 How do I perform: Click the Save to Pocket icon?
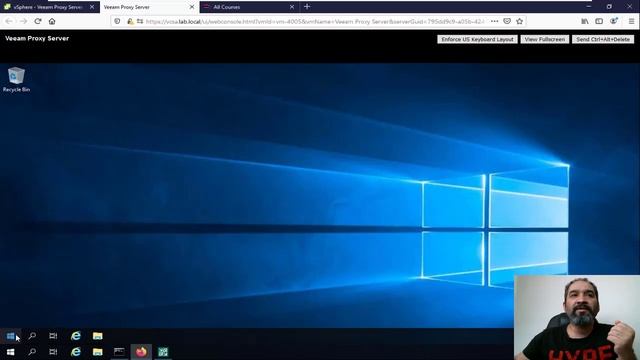point(507,21)
